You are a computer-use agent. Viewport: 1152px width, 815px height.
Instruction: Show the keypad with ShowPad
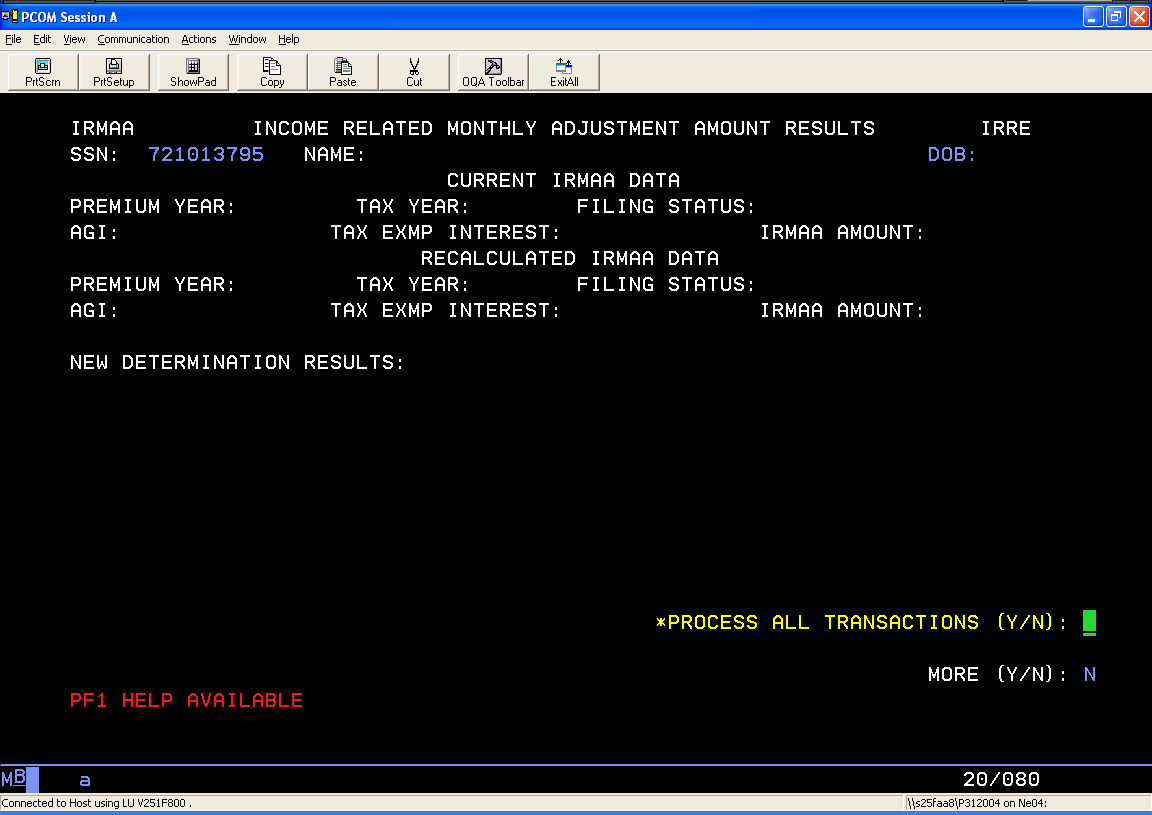(x=193, y=72)
